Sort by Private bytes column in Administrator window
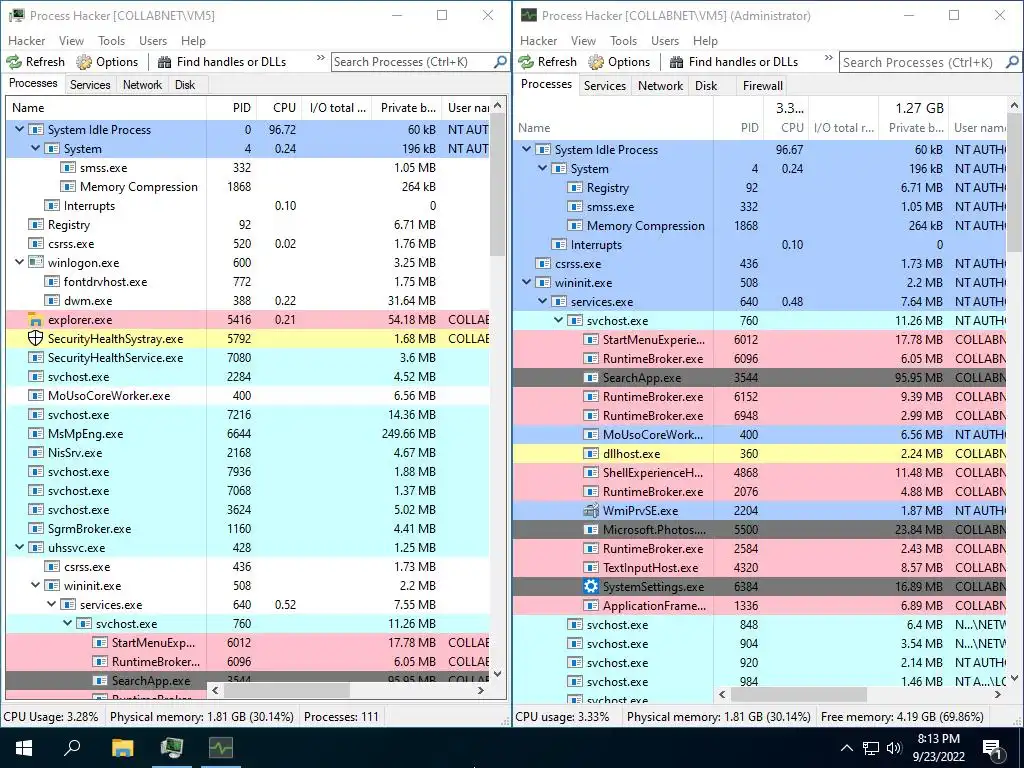 [912, 118]
